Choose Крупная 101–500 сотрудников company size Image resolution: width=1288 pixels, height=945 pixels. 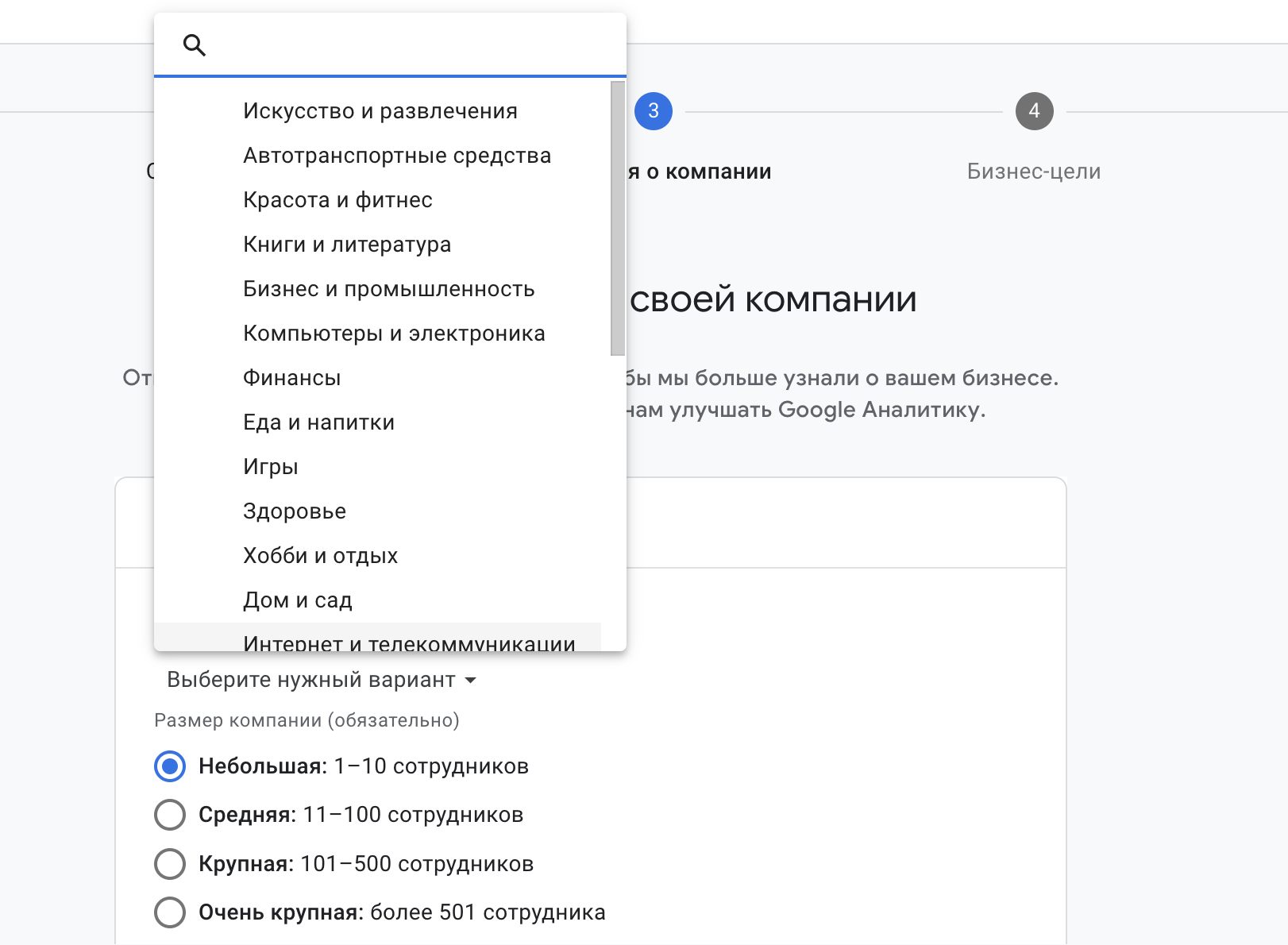tap(170, 864)
